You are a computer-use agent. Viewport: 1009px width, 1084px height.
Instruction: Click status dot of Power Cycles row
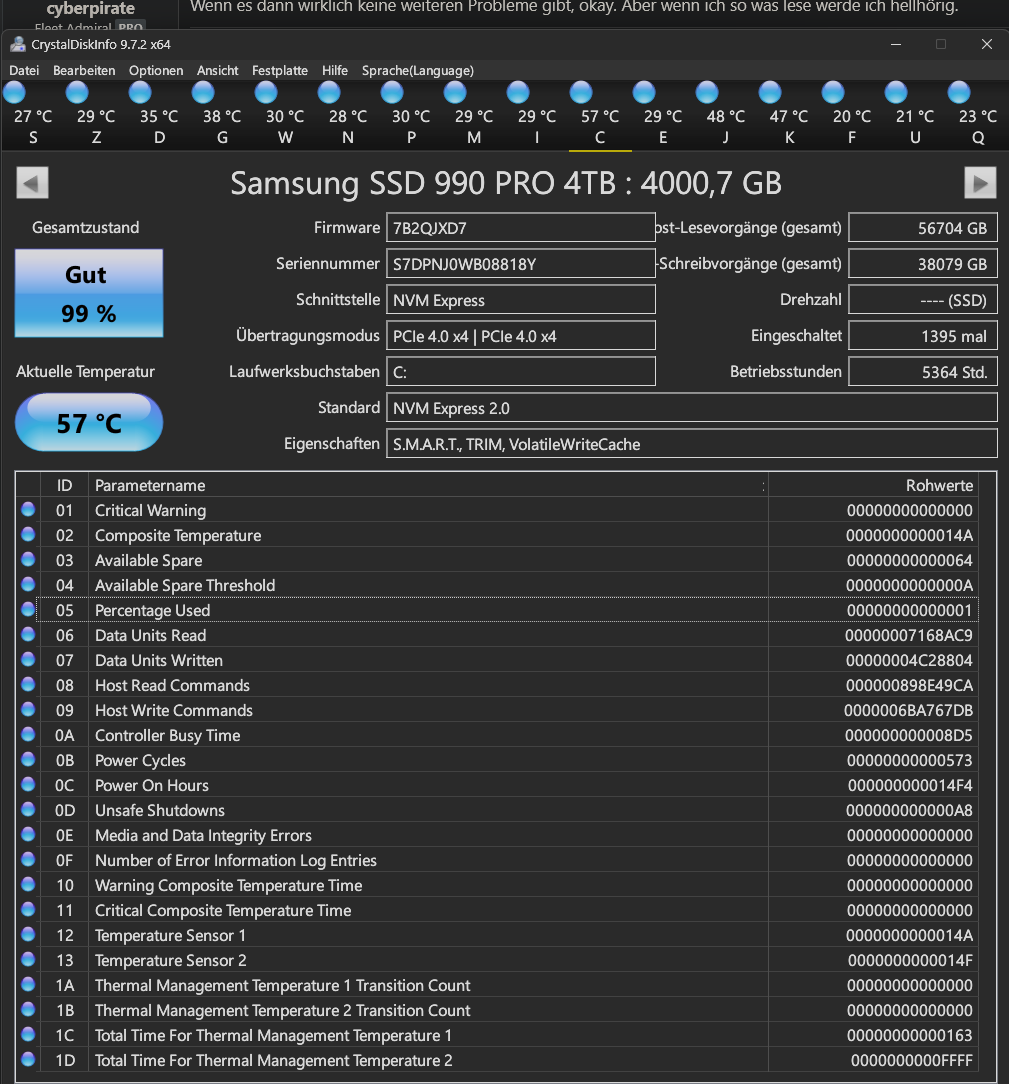(28, 759)
